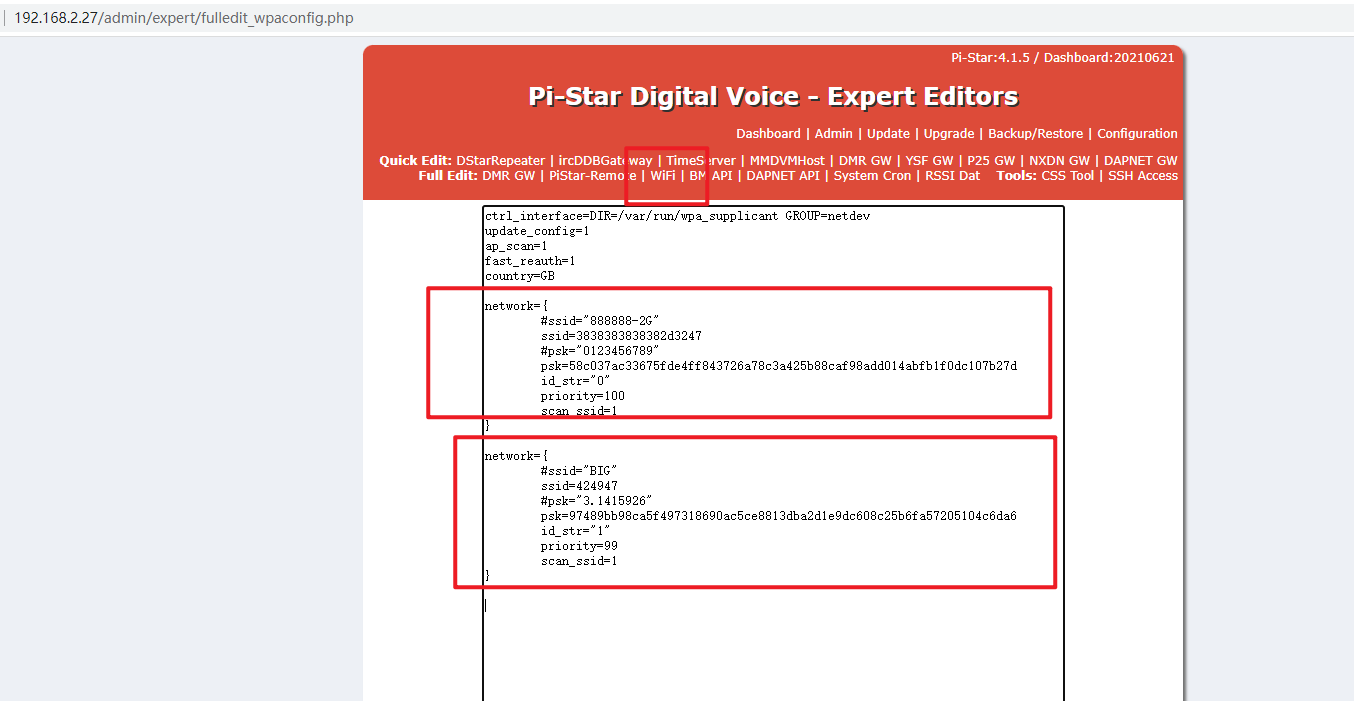The image size is (1354, 701).
Task: Open DAPNET API full editor
Action: point(783,176)
